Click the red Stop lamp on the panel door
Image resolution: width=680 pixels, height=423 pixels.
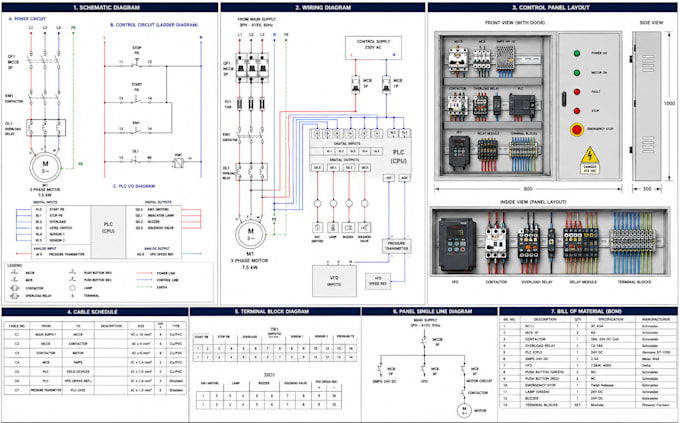coord(577,111)
